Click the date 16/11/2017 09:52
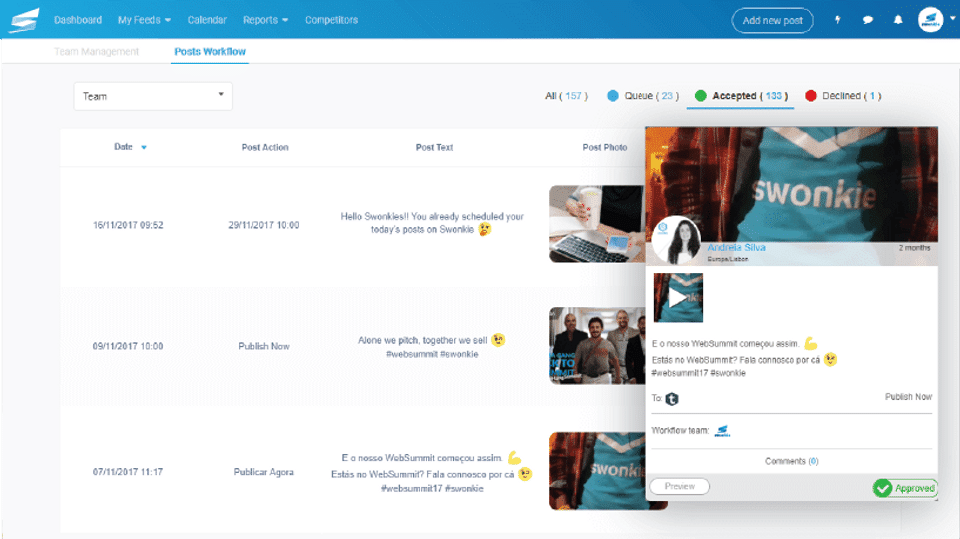The image size is (960, 539). 128,225
